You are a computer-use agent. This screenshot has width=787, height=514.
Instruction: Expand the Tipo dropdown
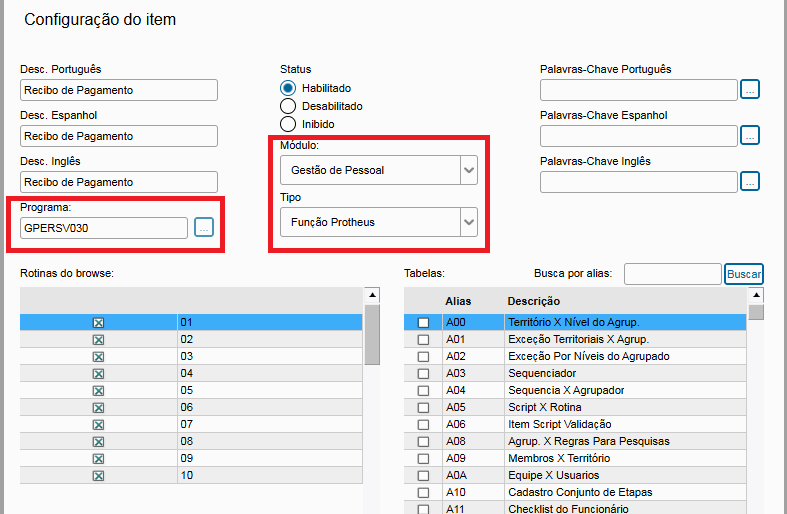[468, 222]
